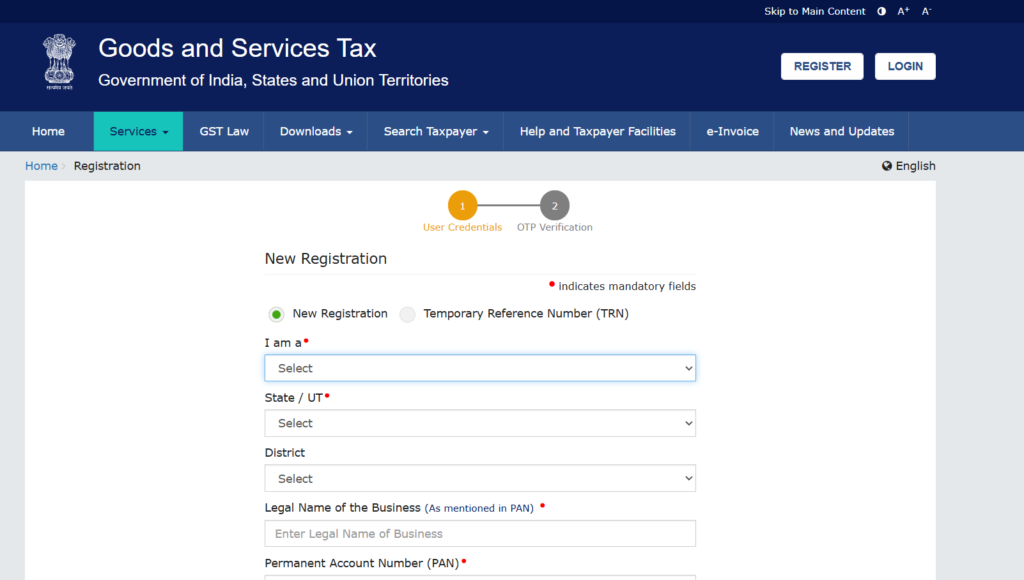Select Temporary Reference Number (TRN) radio option
Viewport: 1024px width, 580px height.
(407, 314)
